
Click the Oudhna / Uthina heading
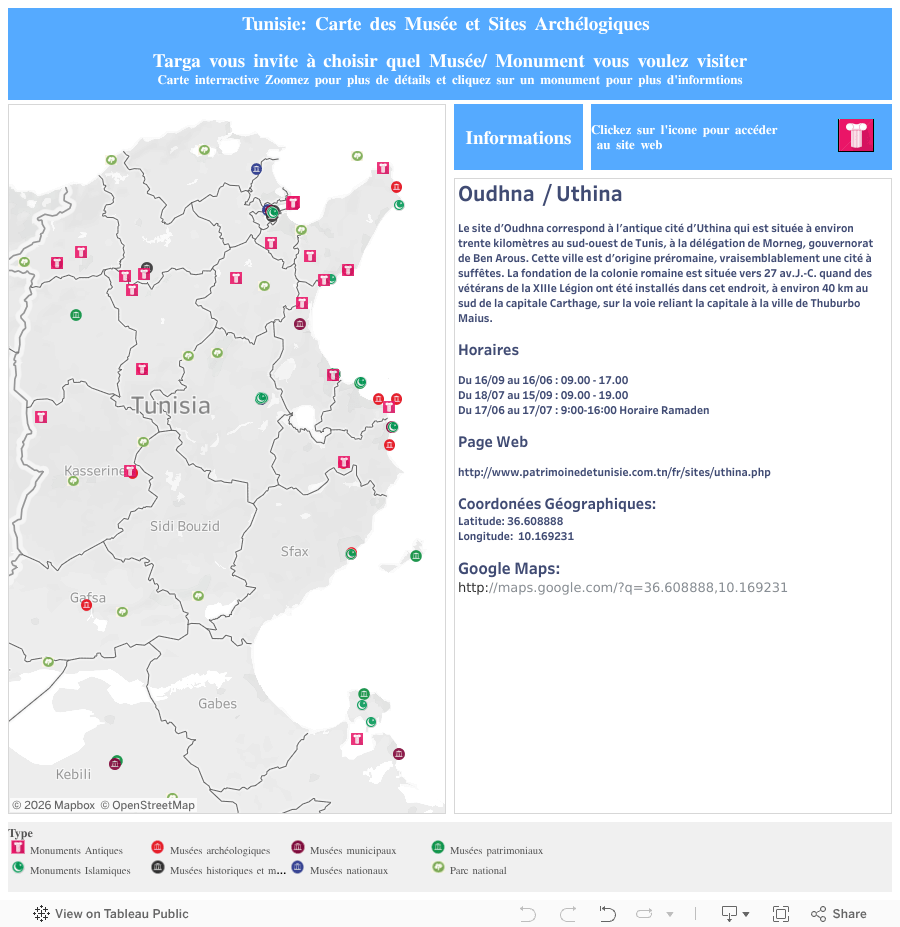[x=540, y=194]
